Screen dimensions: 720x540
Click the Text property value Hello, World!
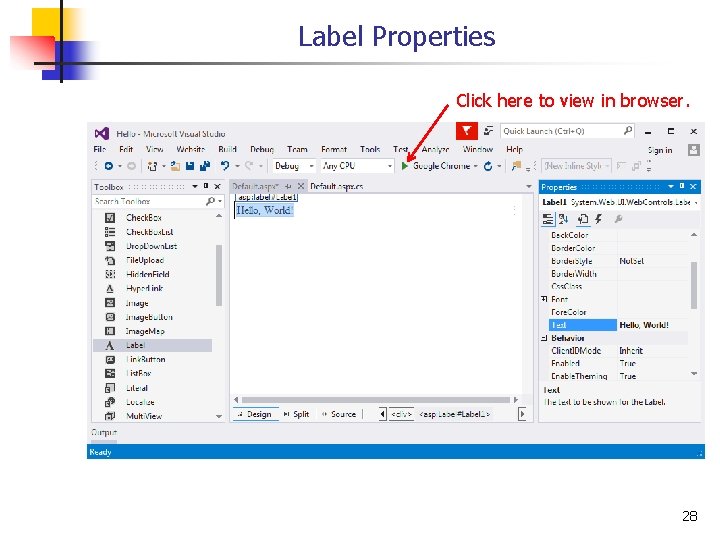click(x=644, y=325)
